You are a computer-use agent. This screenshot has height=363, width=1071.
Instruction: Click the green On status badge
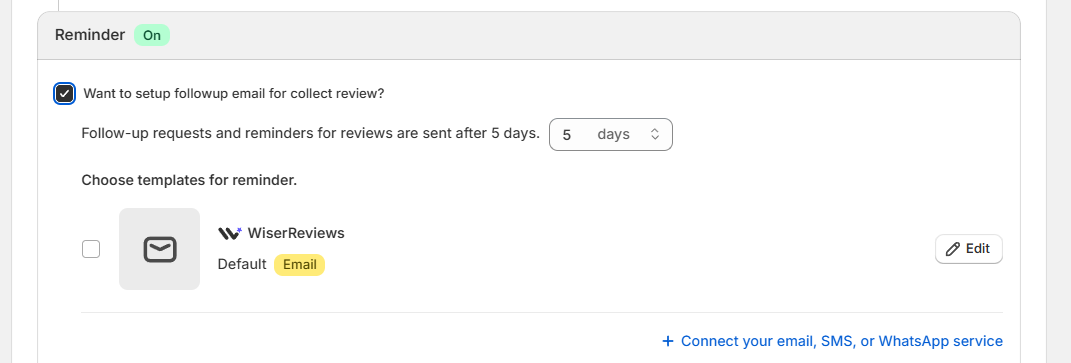(152, 36)
